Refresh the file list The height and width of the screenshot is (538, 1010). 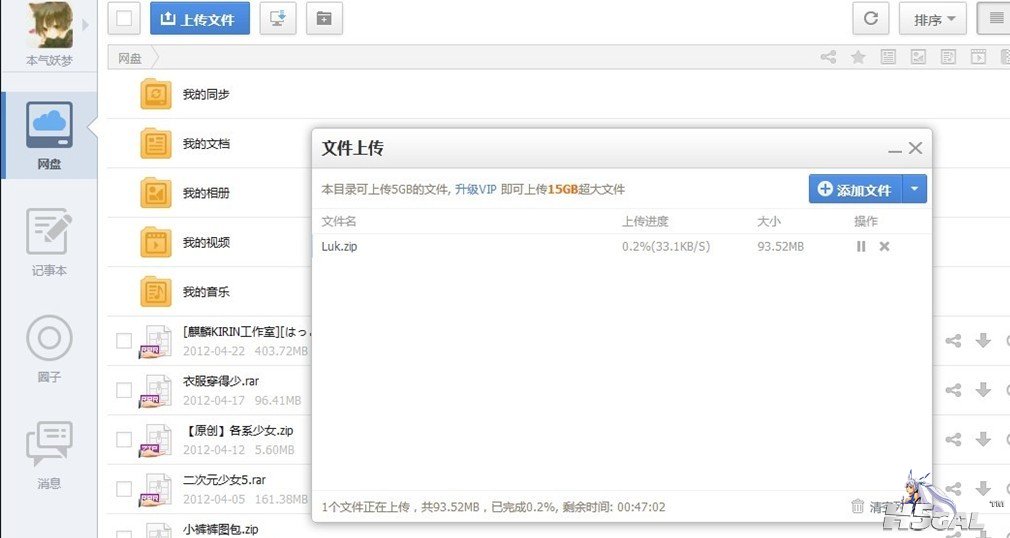[x=870, y=18]
